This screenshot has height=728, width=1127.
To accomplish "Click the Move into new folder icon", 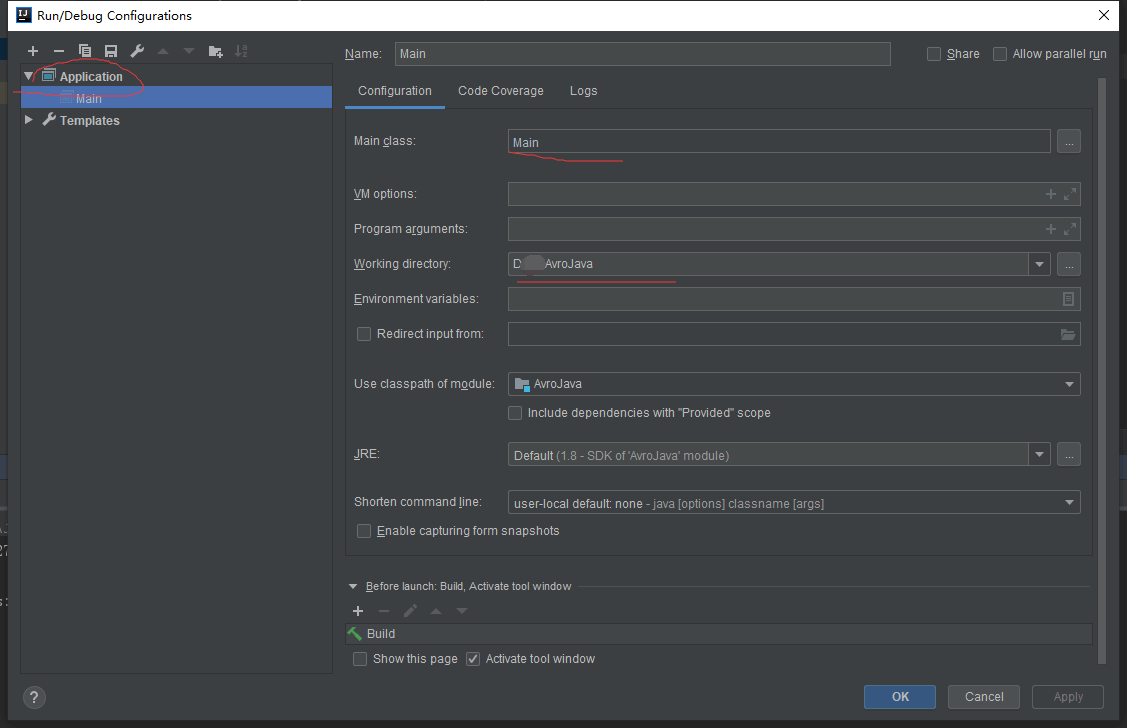I will click(215, 51).
